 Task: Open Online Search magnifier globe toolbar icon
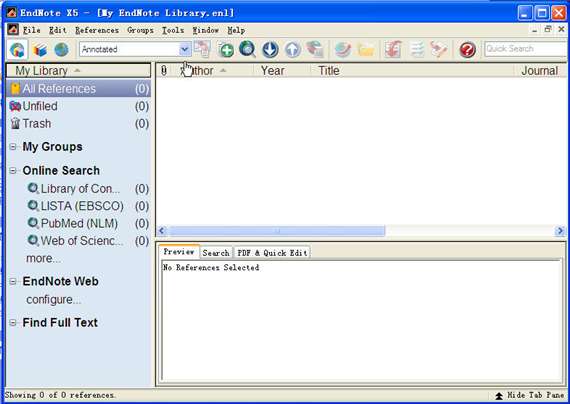248,49
